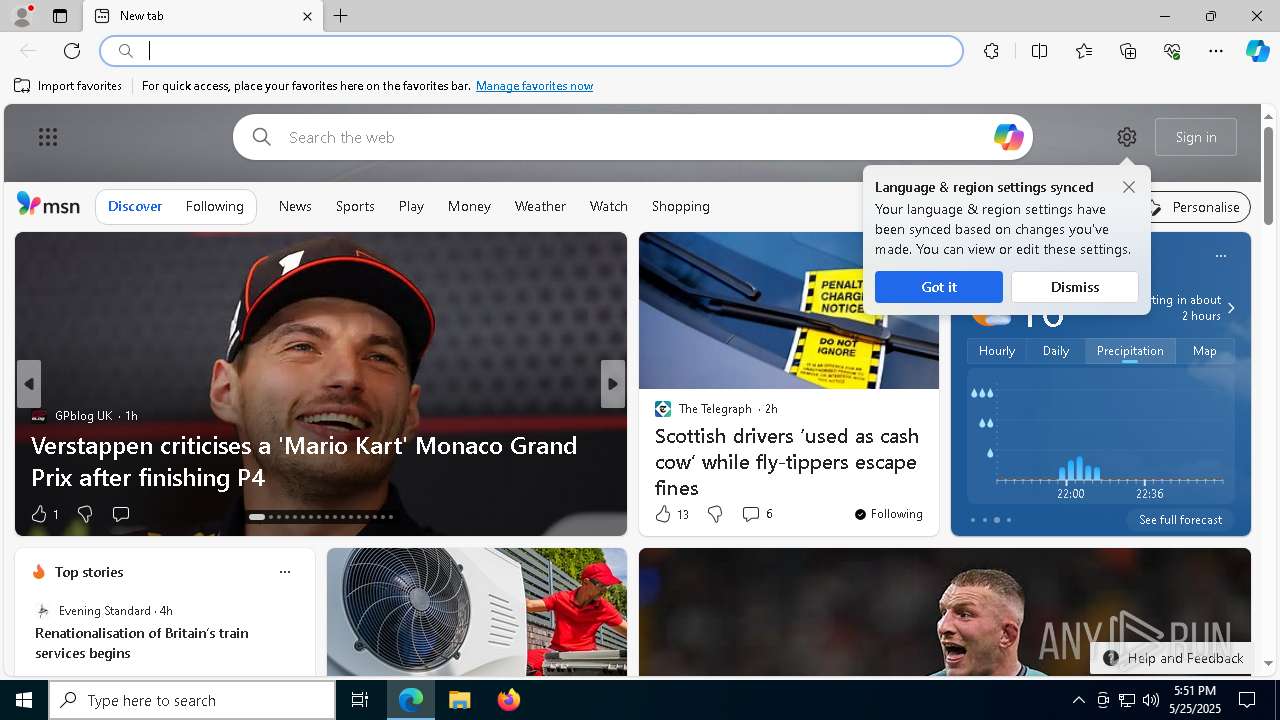The image size is (1280, 720).
Task: Open the Renationalisation of Britain's train story
Action: (142, 643)
